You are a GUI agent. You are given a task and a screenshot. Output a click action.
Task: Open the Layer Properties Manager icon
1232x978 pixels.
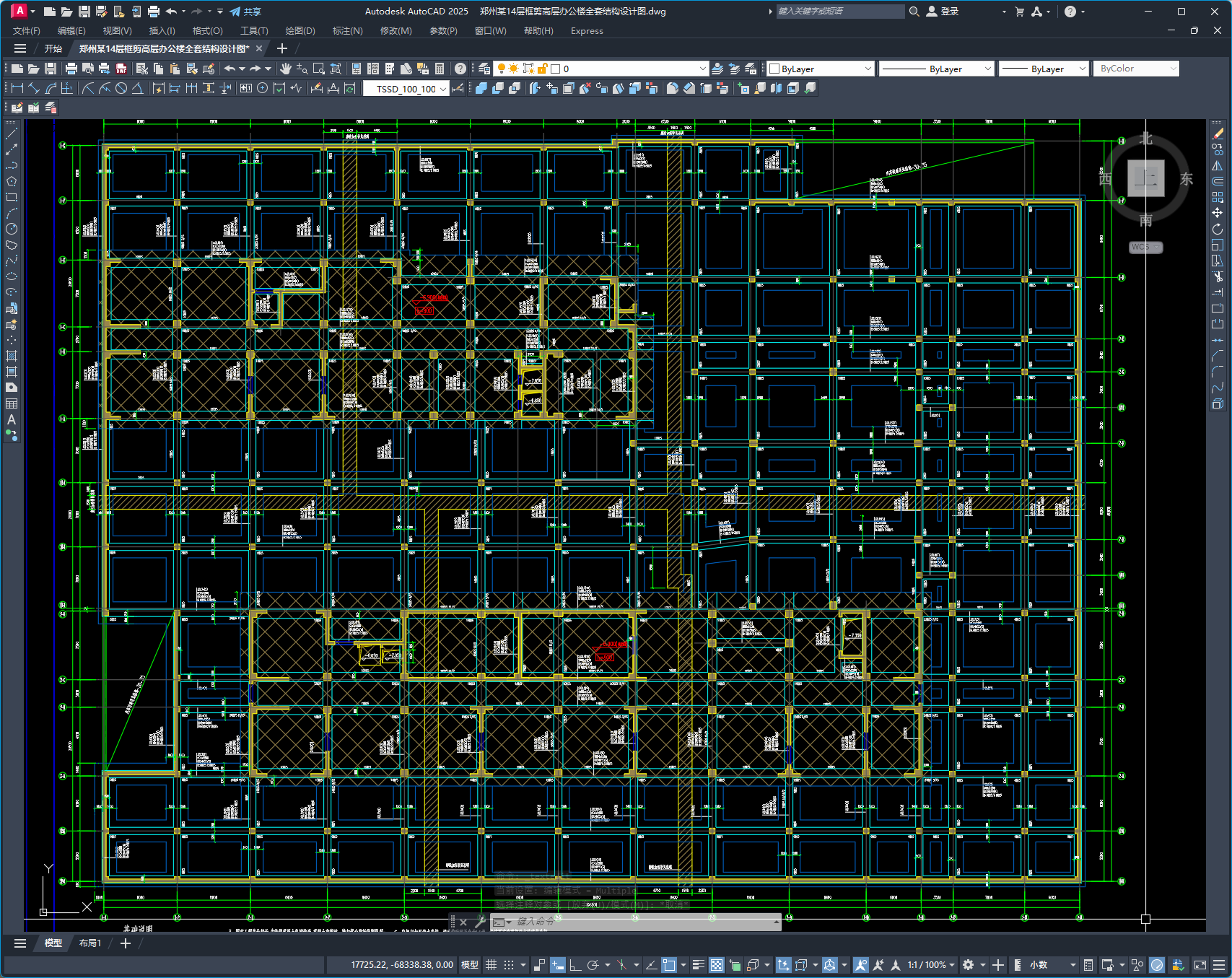point(484,69)
